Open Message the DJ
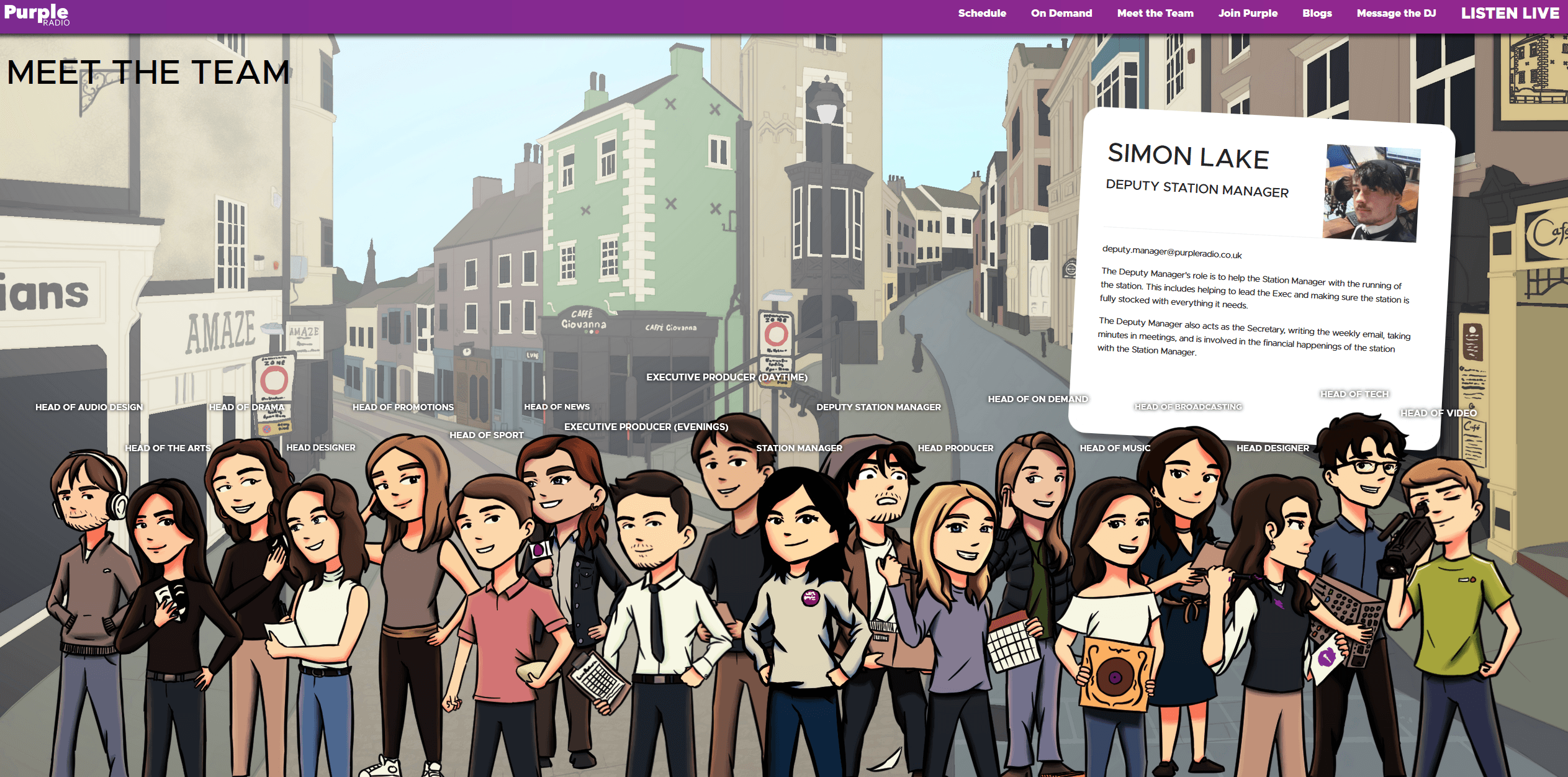Image resolution: width=1568 pixels, height=777 pixels. coord(1396,13)
